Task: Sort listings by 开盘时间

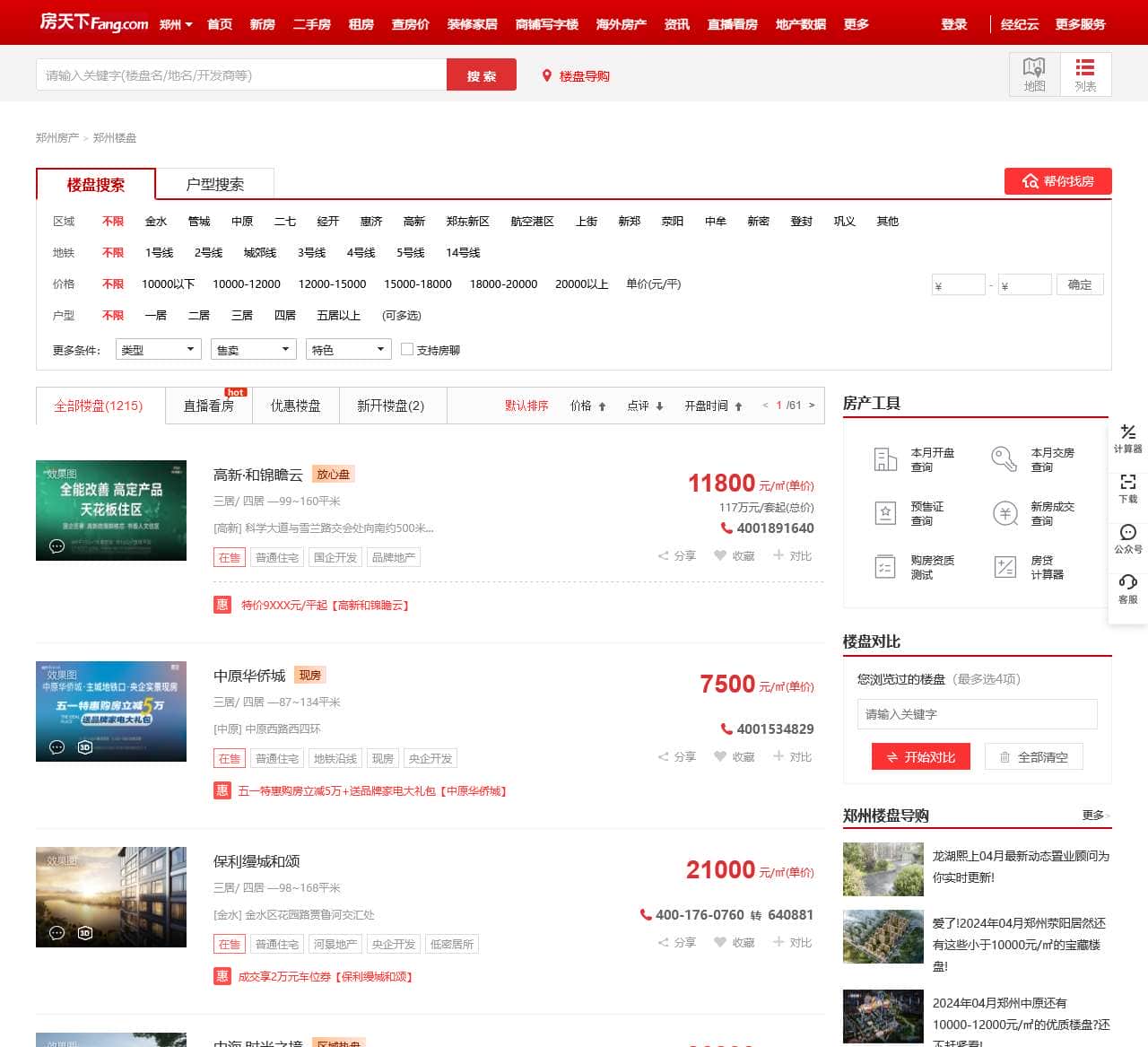Action: click(714, 406)
